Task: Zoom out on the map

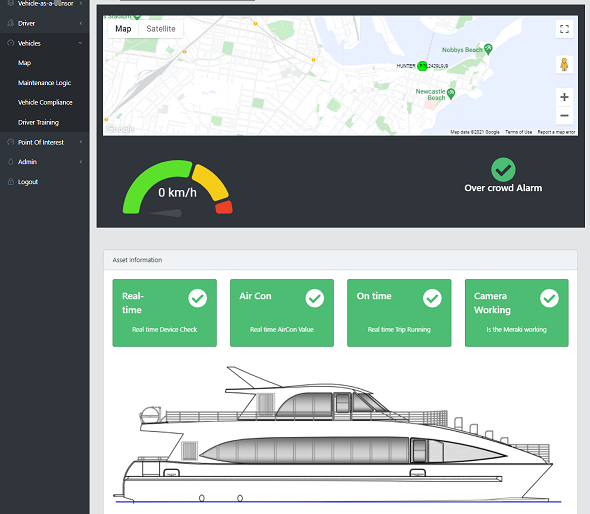Action: [x=564, y=116]
